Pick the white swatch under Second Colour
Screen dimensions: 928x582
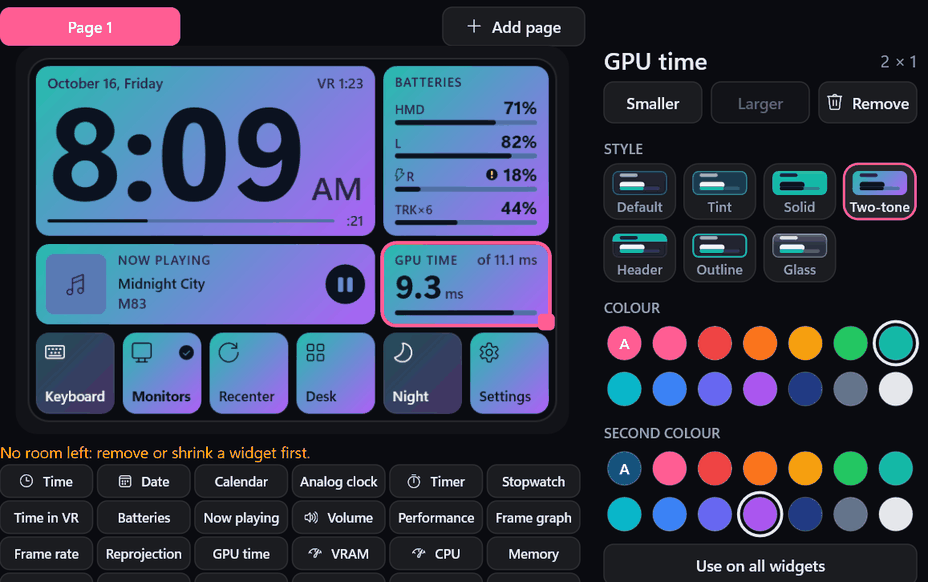pyautogui.click(x=895, y=514)
